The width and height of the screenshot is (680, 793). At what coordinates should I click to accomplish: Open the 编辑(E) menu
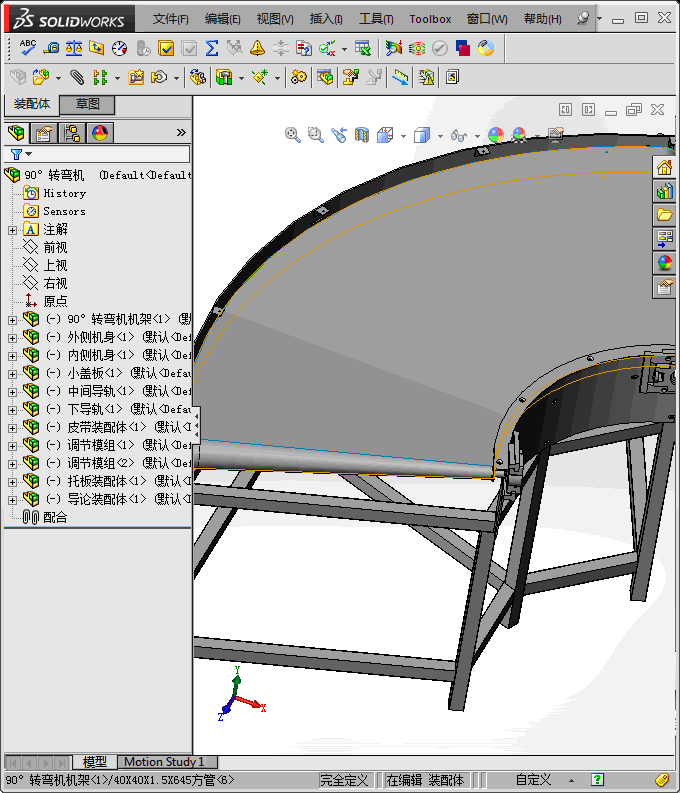click(222, 19)
